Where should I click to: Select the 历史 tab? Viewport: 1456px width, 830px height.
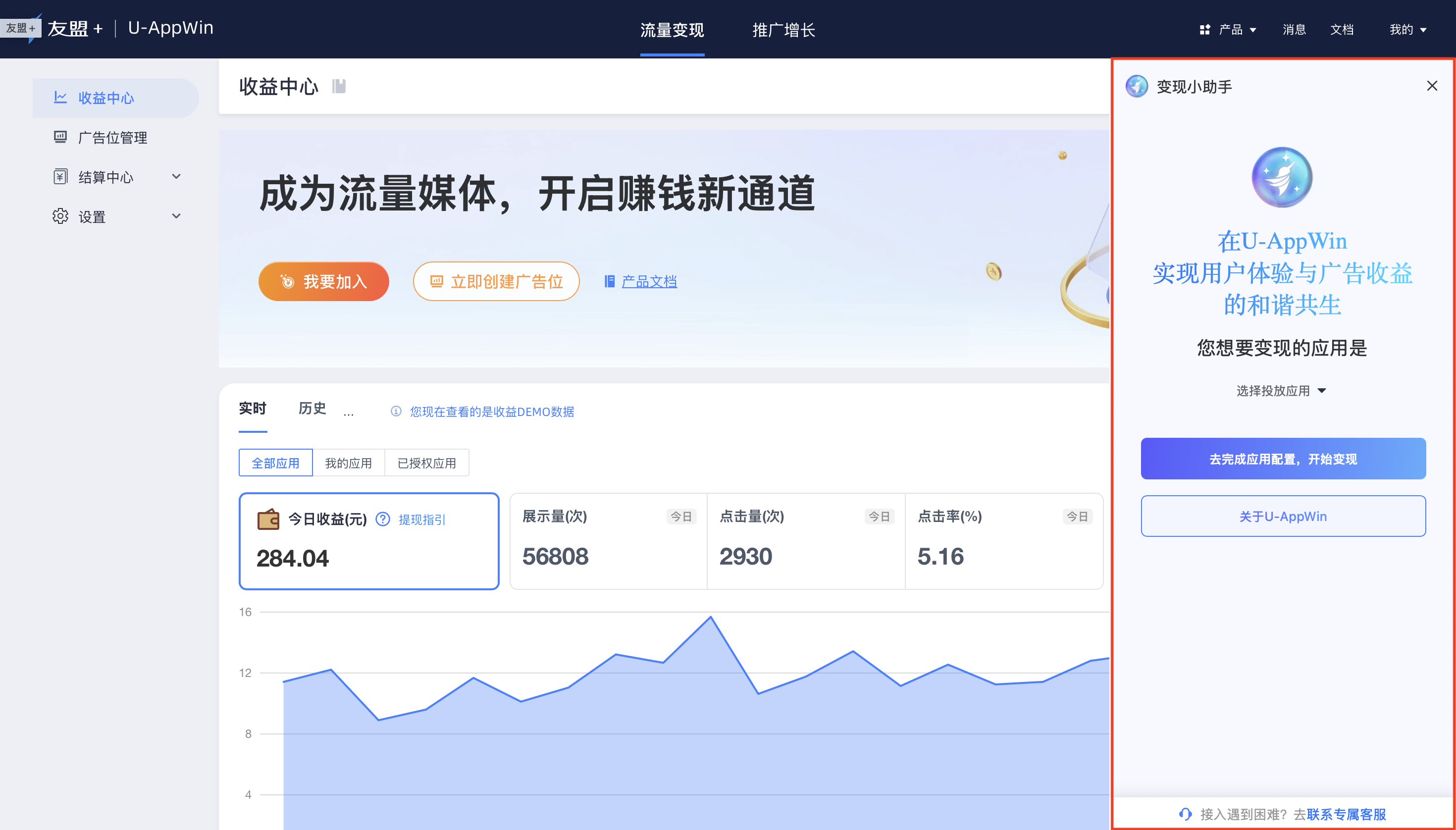pos(312,408)
